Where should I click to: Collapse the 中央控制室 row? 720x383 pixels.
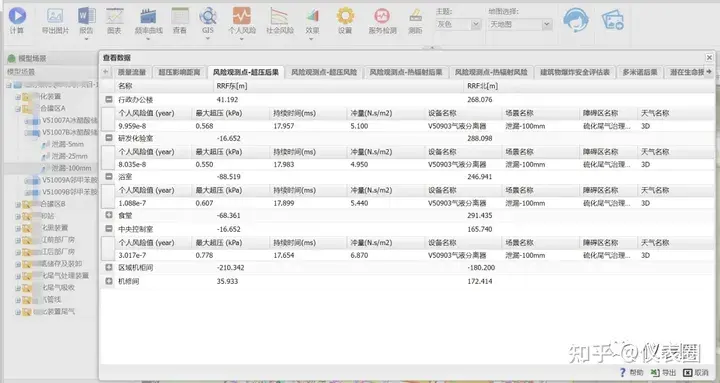tap(109, 229)
